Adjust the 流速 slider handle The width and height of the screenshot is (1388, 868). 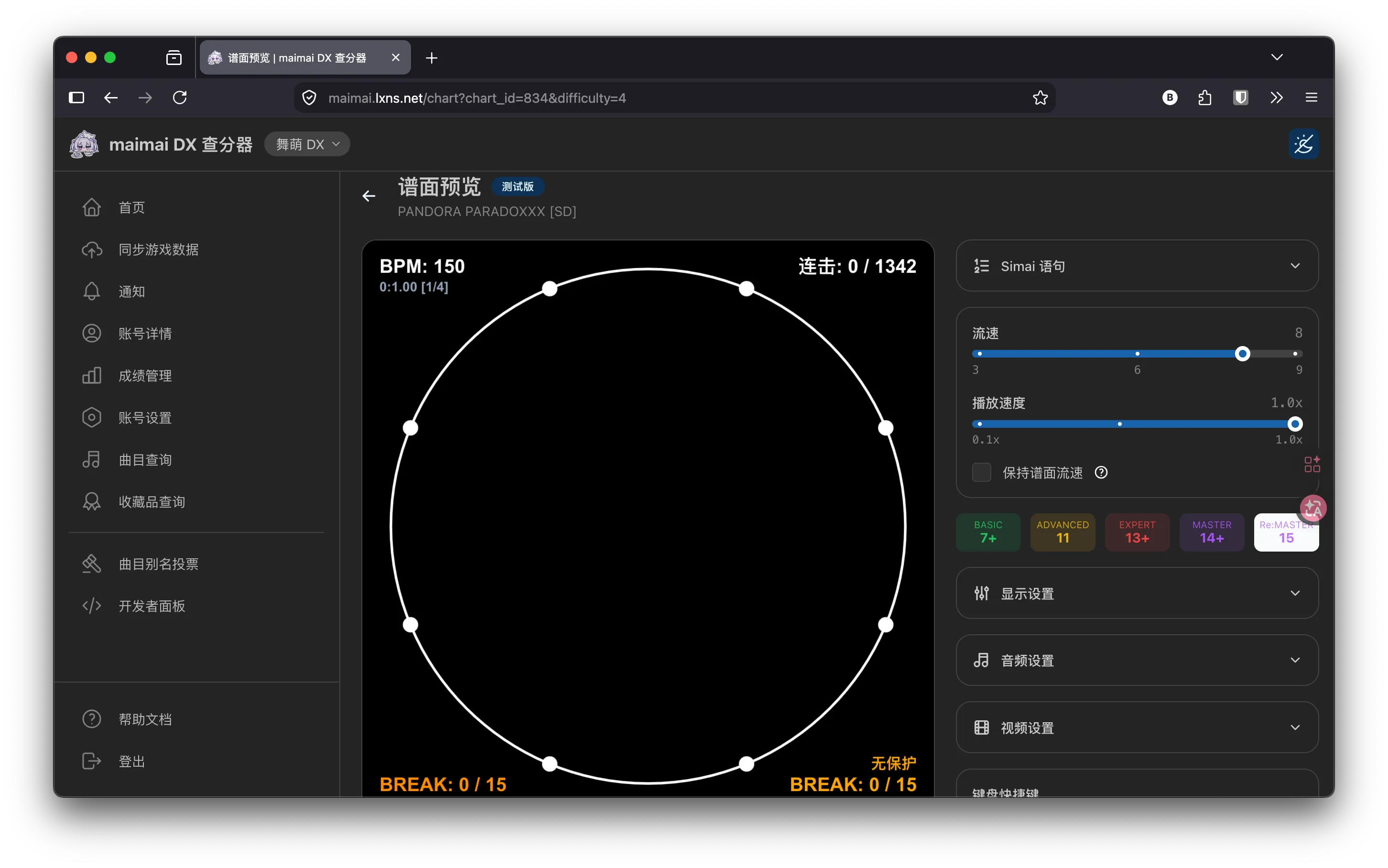[x=1242, y=354]
